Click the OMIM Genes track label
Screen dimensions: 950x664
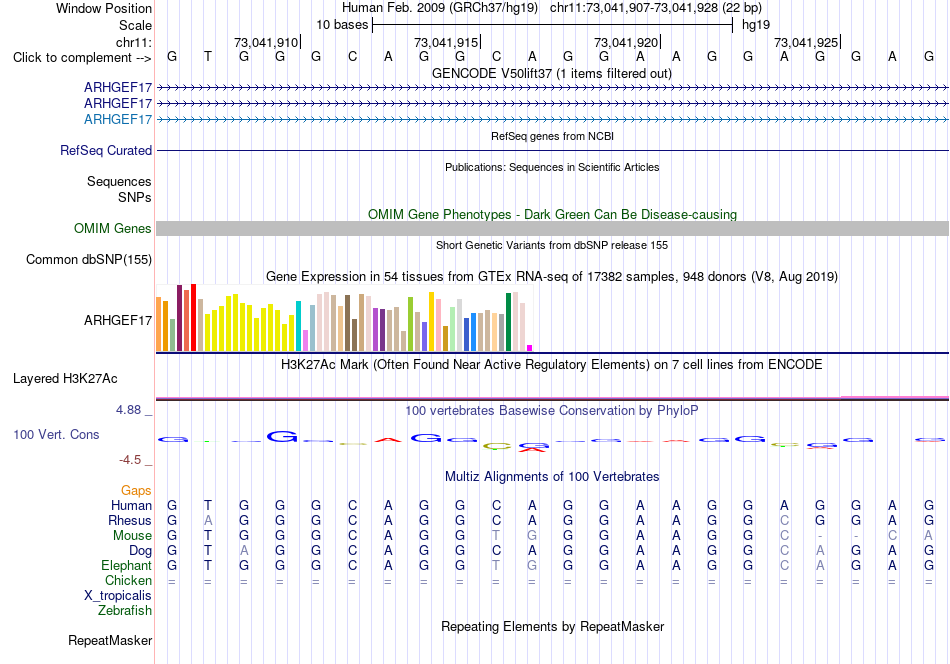112,228
